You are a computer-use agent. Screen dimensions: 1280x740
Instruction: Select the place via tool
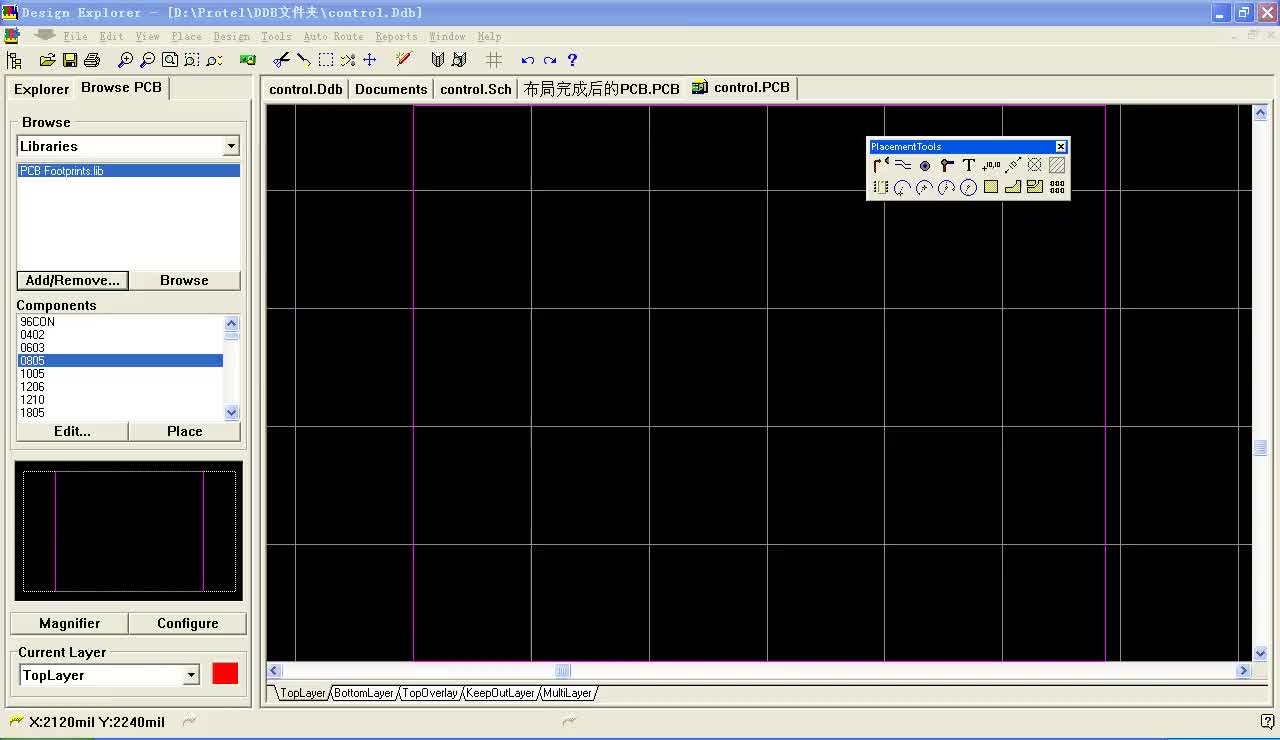click(x=946, y=165)
